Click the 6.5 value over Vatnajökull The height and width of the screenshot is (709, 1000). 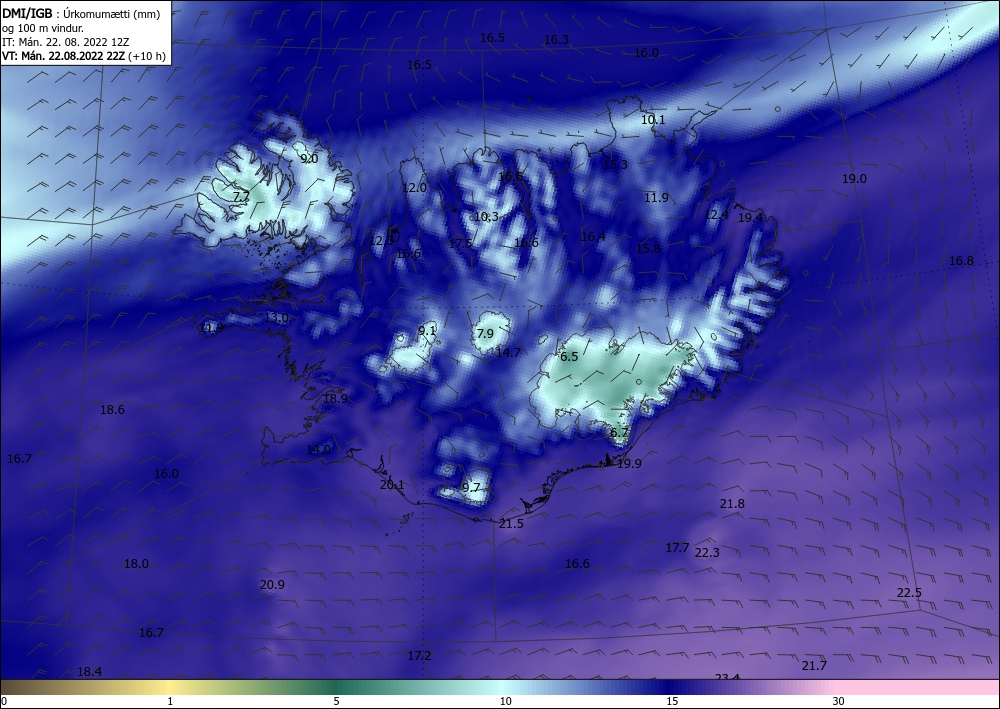[x=569, y=356]
